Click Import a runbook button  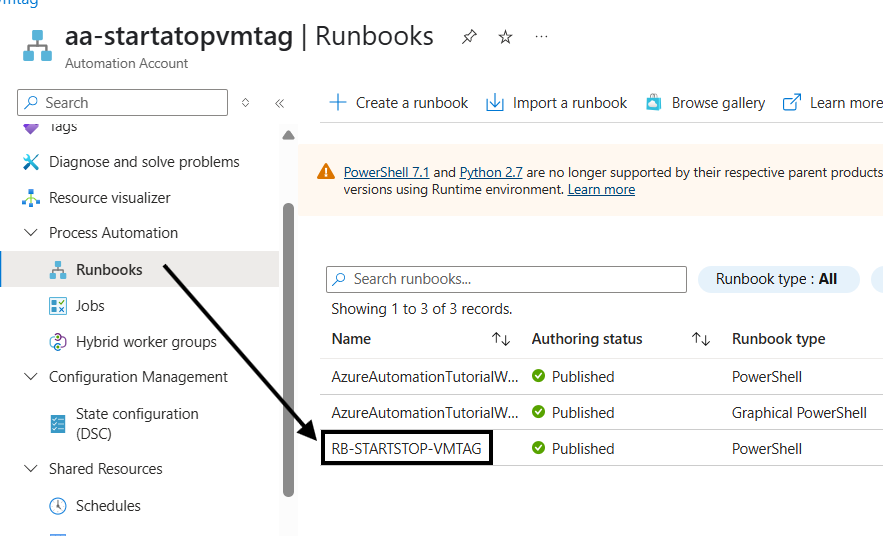[x=556, y=103]
